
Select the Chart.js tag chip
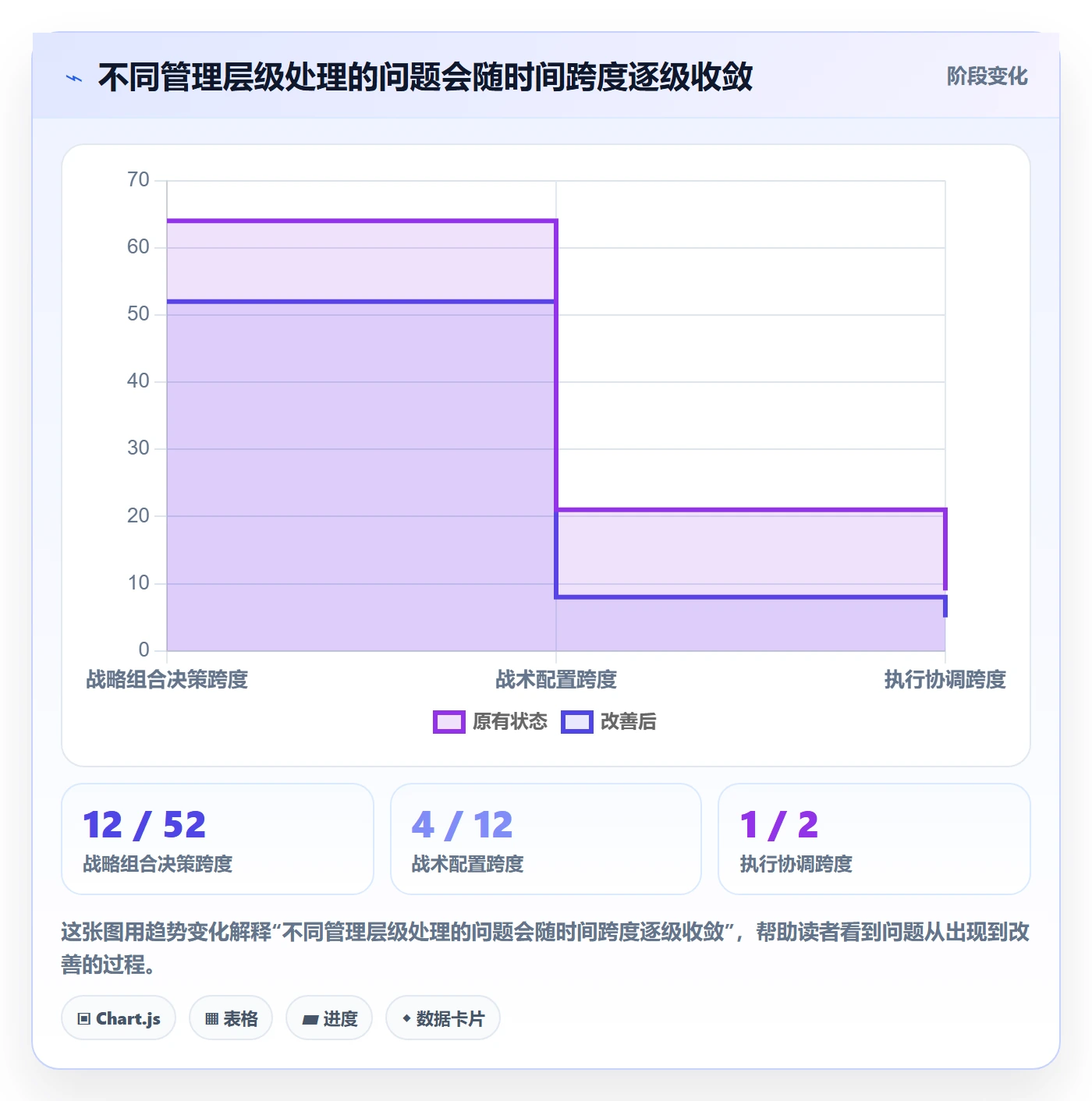[x=119, y=1018]
